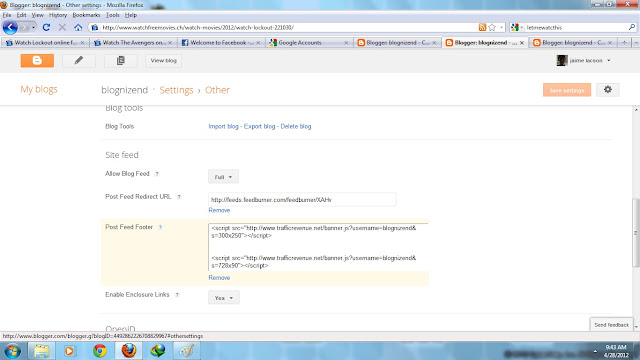
Task: Open Google Chrome from taskbar
Action: (100, 351)
